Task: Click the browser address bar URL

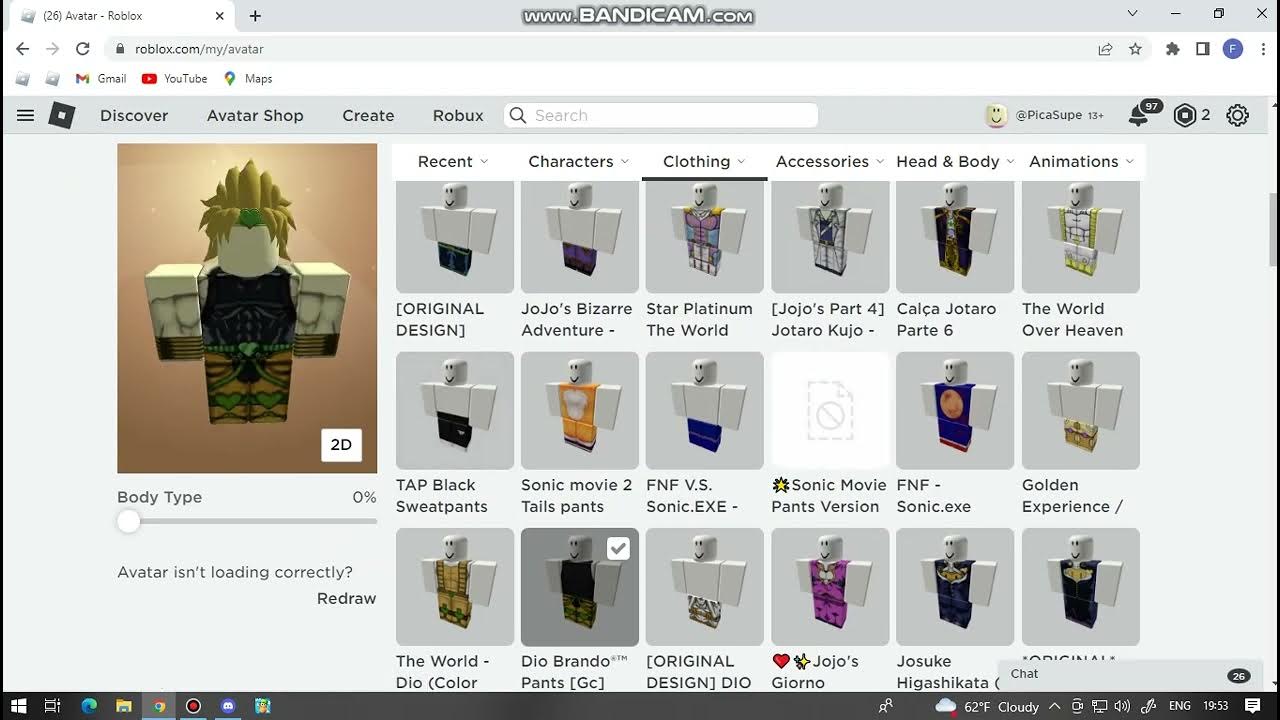Action: [x=199, y=49]
